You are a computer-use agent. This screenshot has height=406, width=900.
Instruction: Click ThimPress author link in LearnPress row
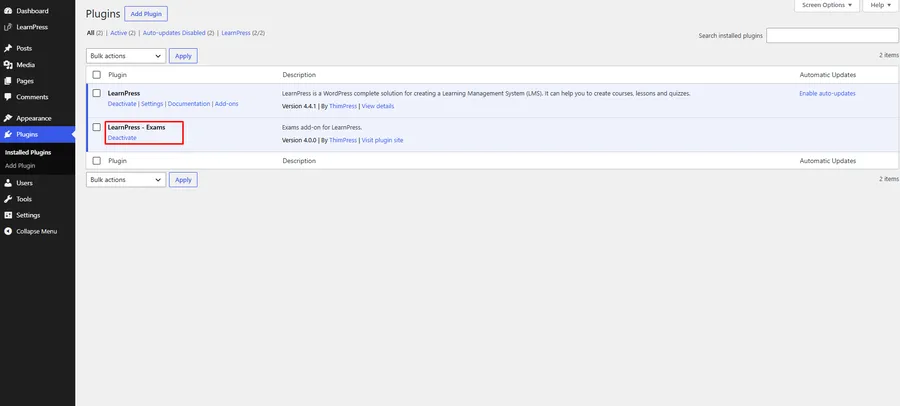pyautogui.click(x=343, y=106)
